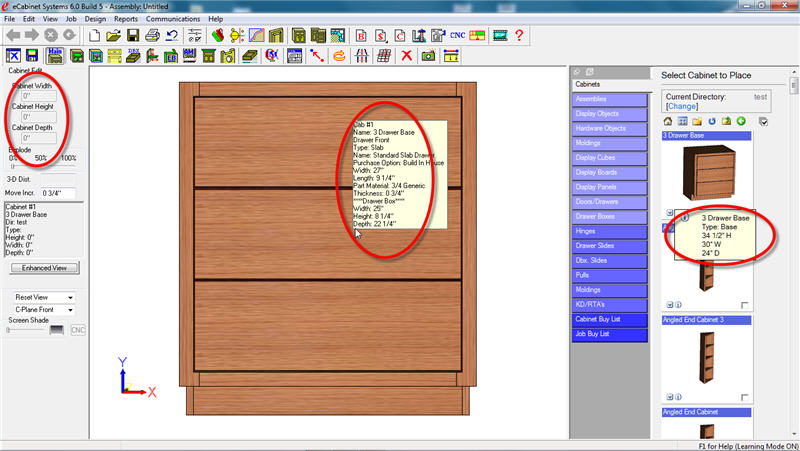Click the red X delete icon
800x451 pixels.
pyautogui.click(x=407, y=56)
